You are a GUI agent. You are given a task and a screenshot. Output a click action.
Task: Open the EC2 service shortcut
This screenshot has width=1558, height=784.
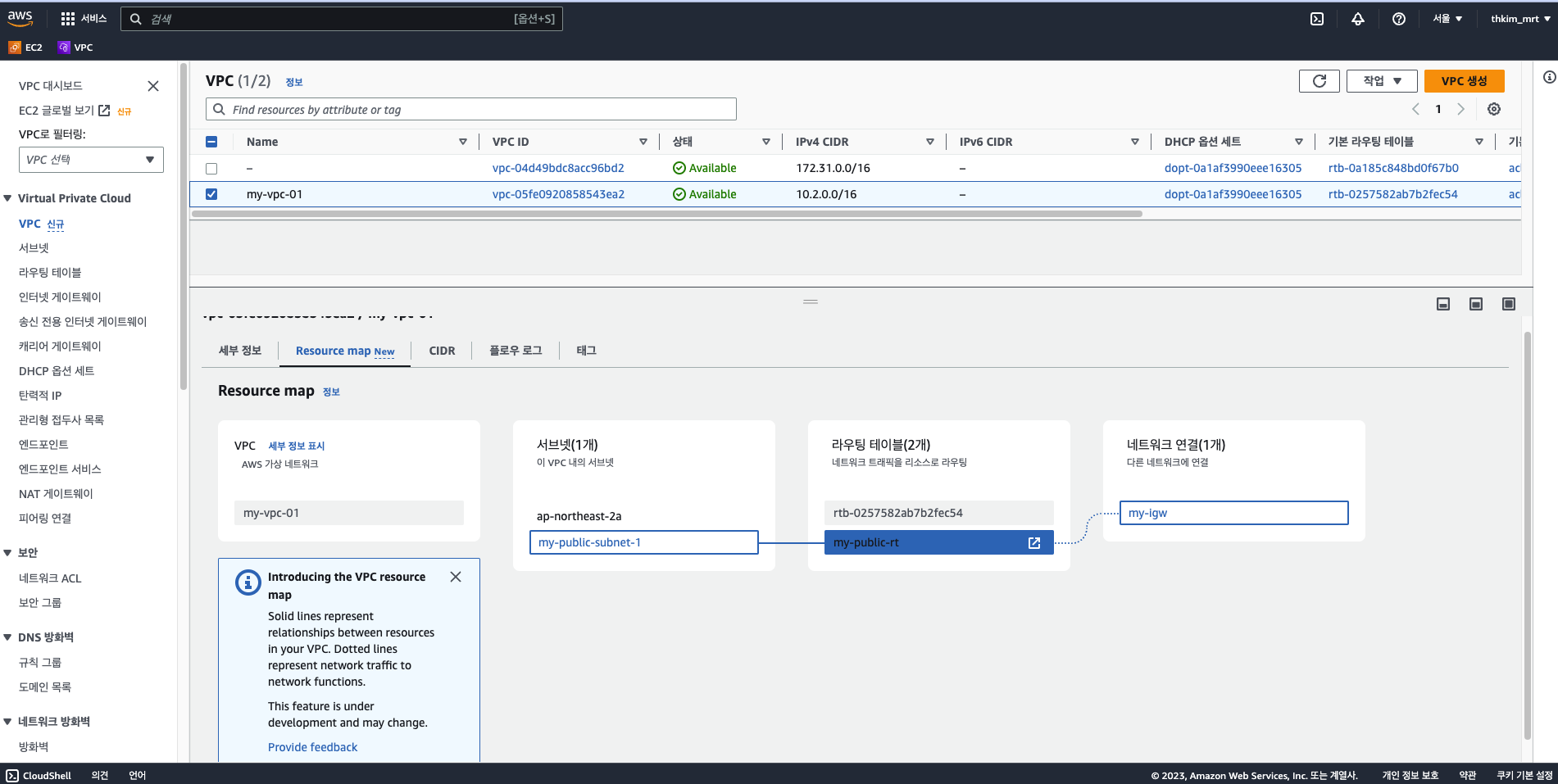pyautogui.click(x=25, y=48)
